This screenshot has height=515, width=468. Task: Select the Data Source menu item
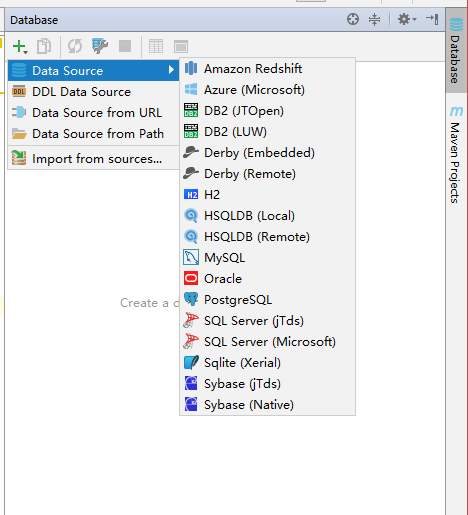tap(94, 71)
